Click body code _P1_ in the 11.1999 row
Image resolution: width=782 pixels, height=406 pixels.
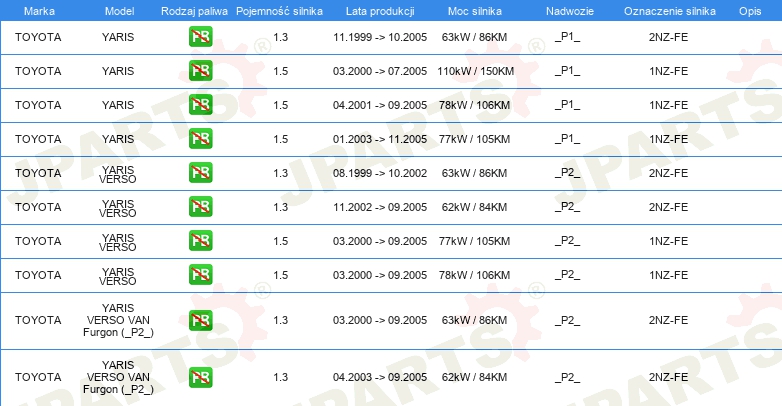(x=568, y=37)
